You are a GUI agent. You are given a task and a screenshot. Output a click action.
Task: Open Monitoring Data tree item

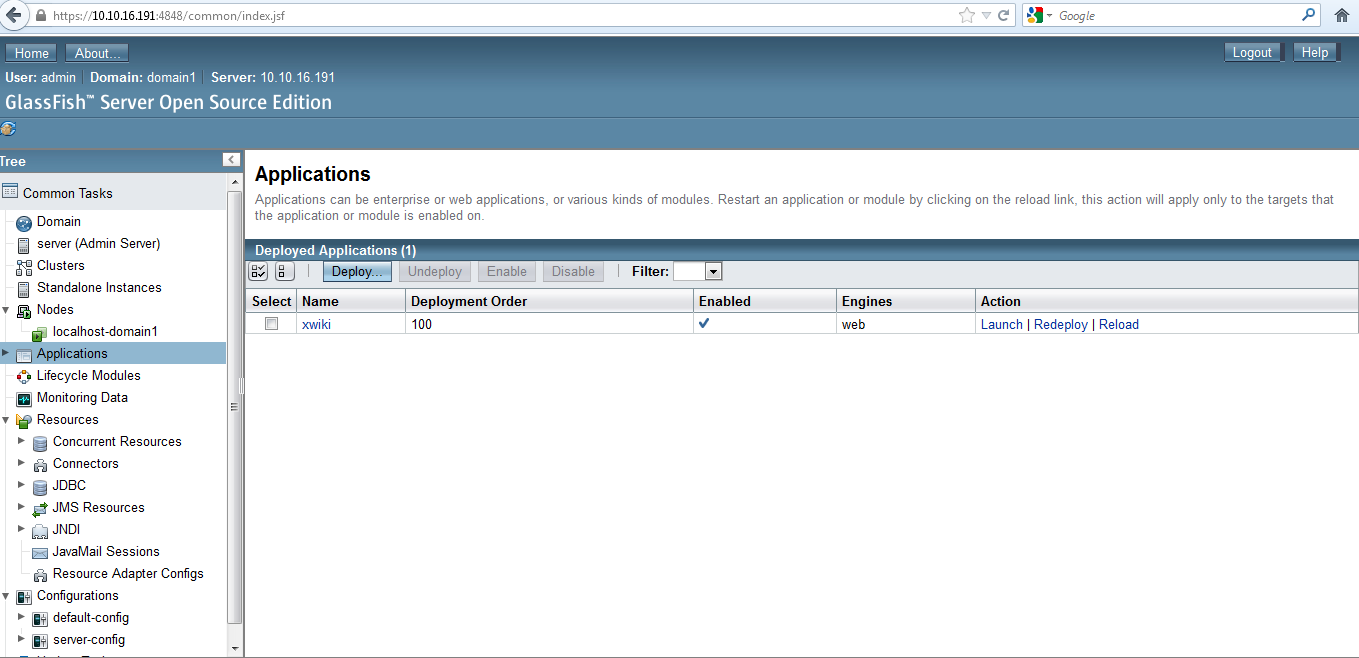[x=82, y=398]
